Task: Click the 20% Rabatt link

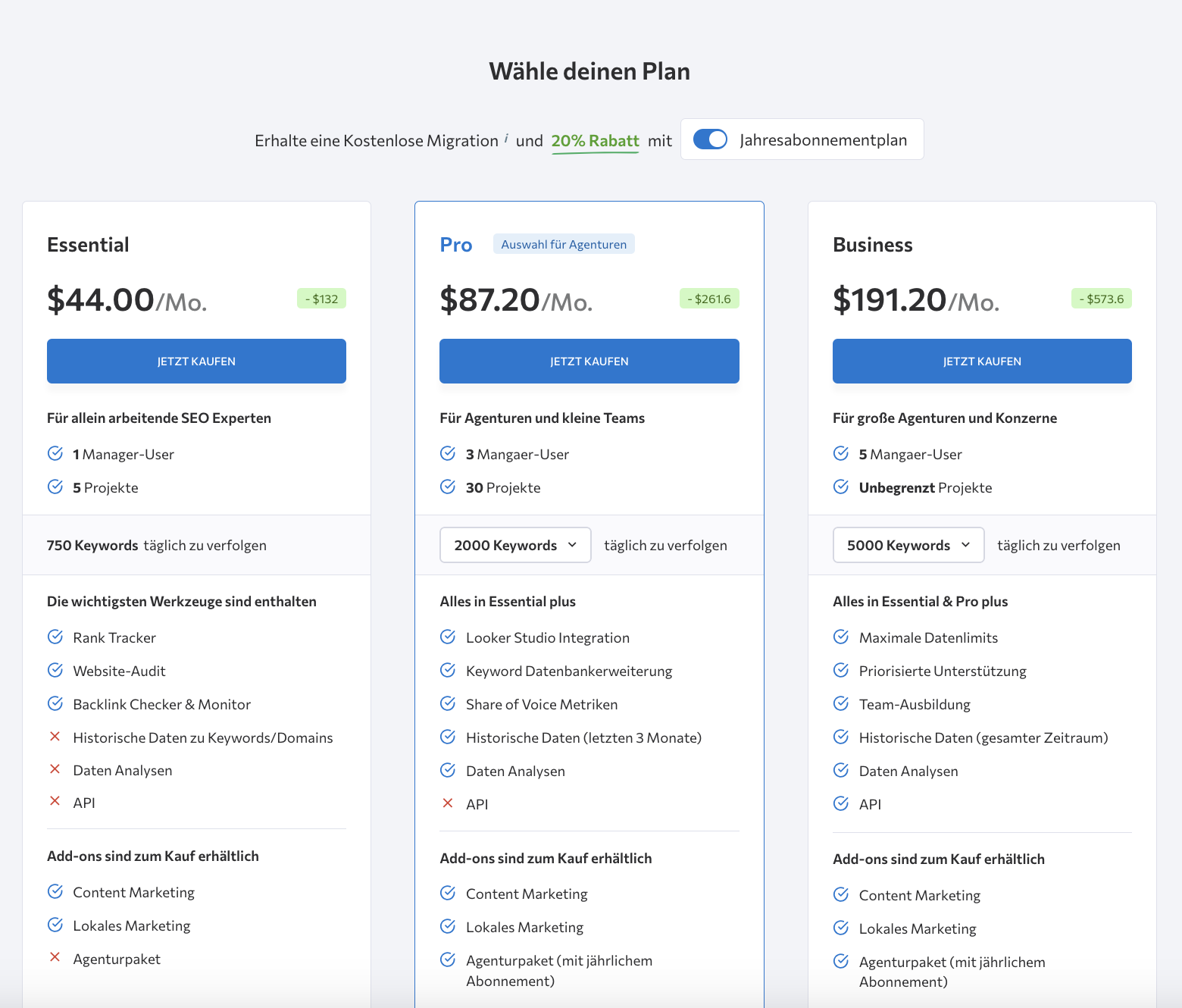Action: pos(595,141)
